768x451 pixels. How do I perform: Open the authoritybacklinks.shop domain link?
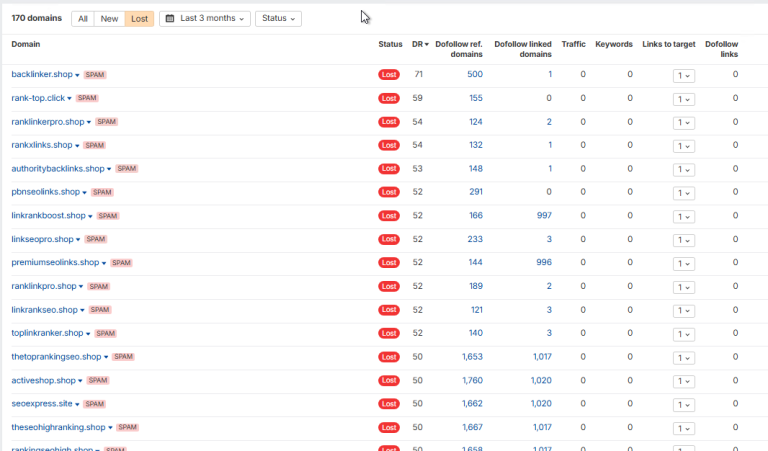58,168
